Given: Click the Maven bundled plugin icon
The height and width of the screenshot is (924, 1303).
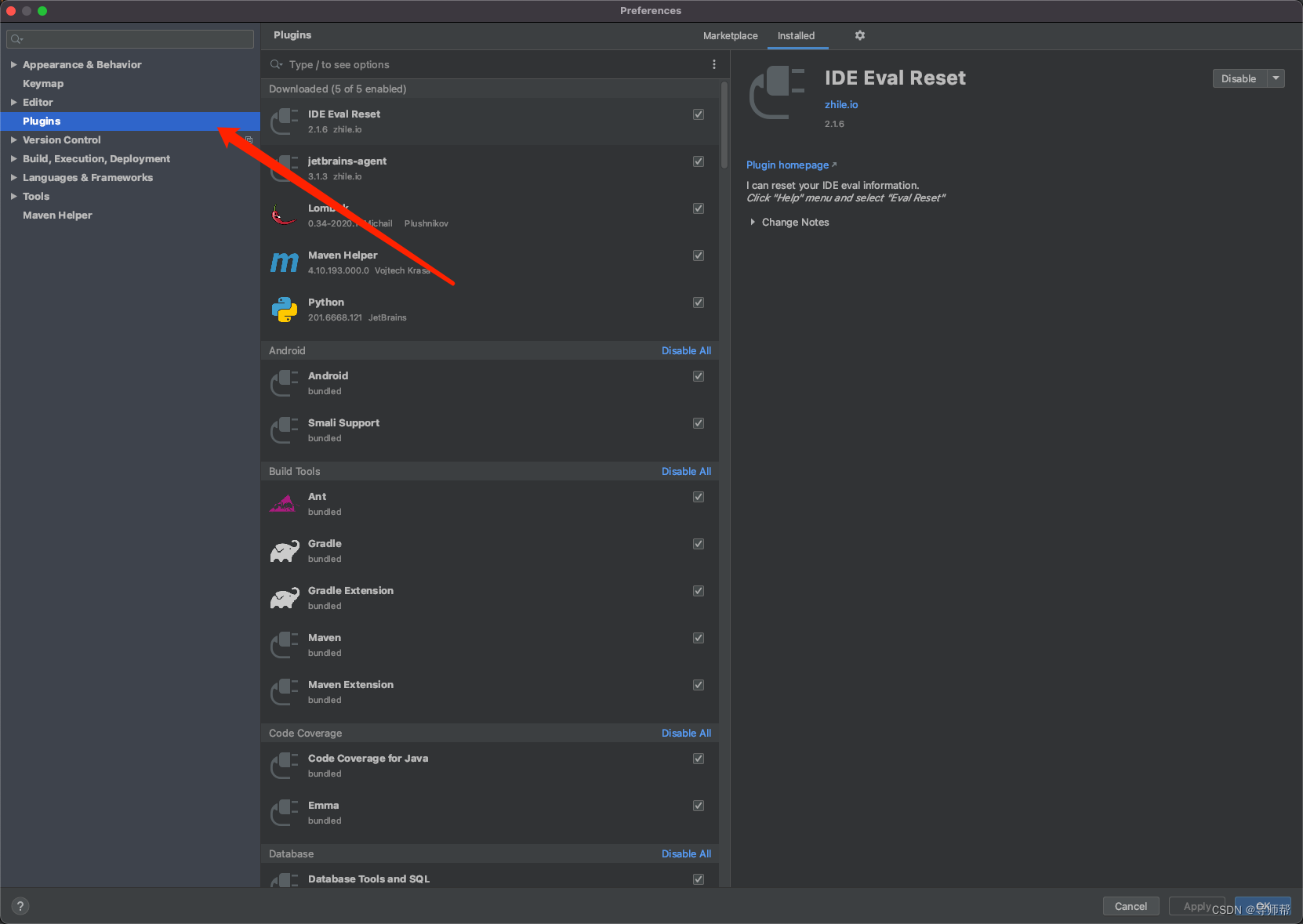Looking at the screenshot, I should click(284, 645).
